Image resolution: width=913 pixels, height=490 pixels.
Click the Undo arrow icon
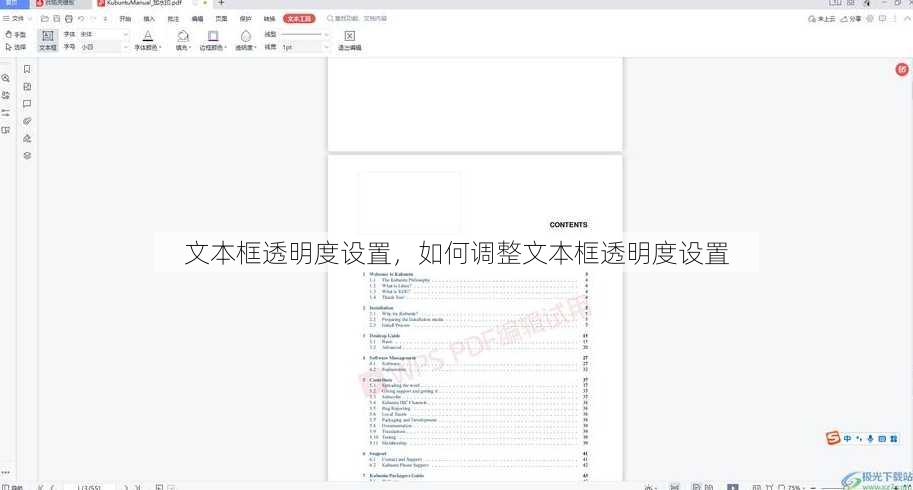[81, 19]
